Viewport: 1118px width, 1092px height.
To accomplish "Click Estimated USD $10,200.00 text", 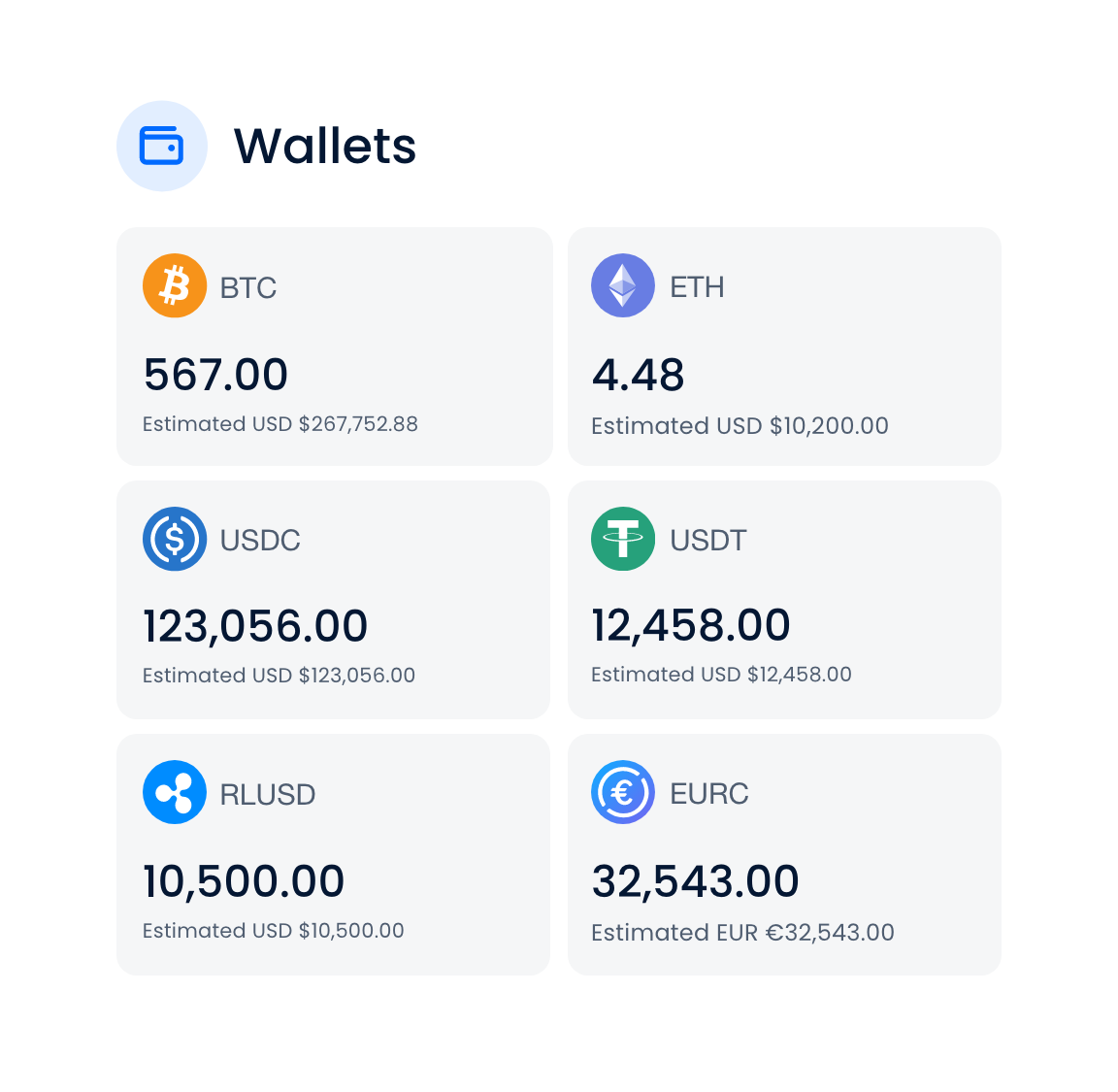I will [x=740, y=426].
